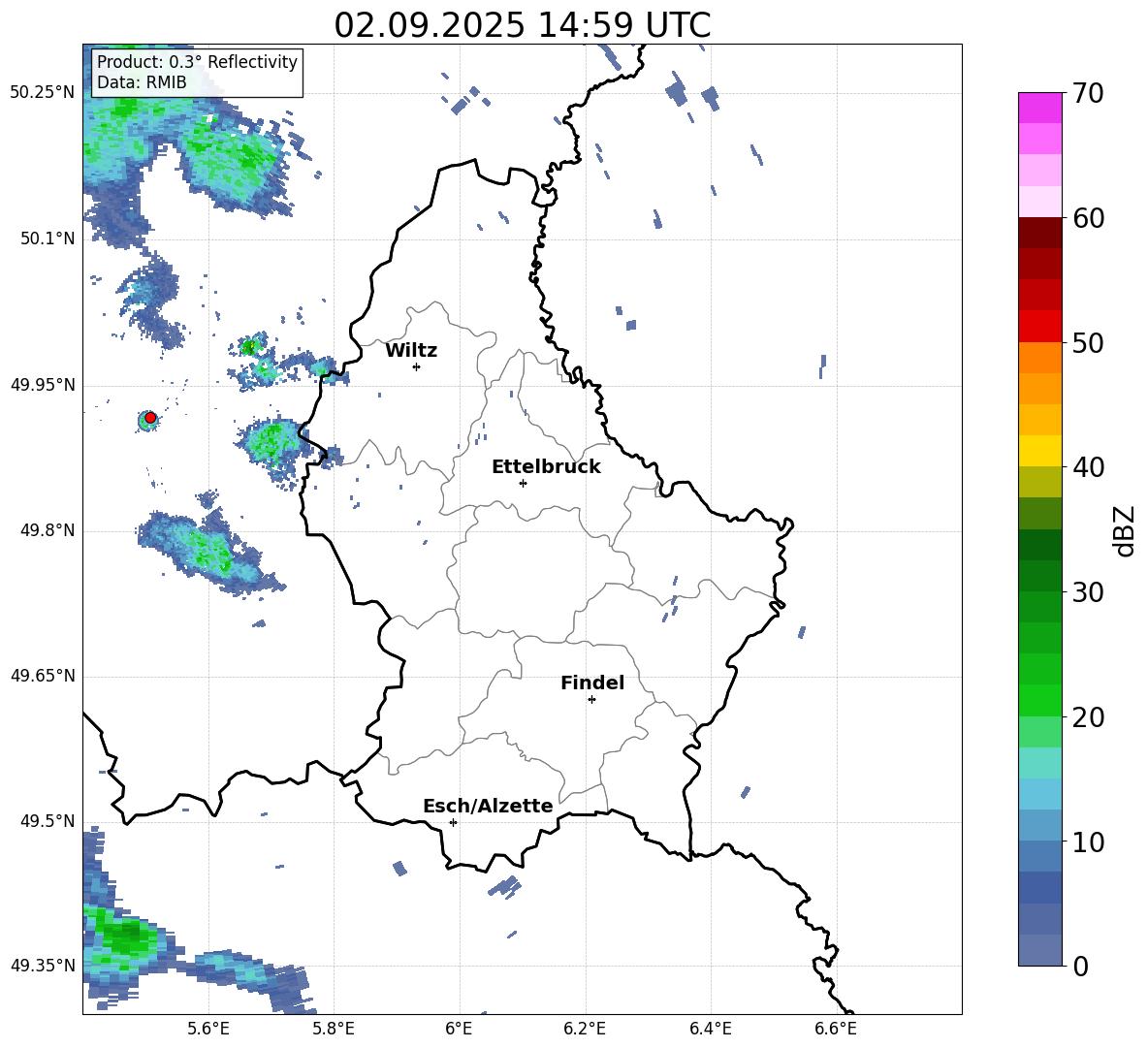Click the 49.65°N latitude tick label
This screenshot has width=1148, height=1048.
click(43, 677)
